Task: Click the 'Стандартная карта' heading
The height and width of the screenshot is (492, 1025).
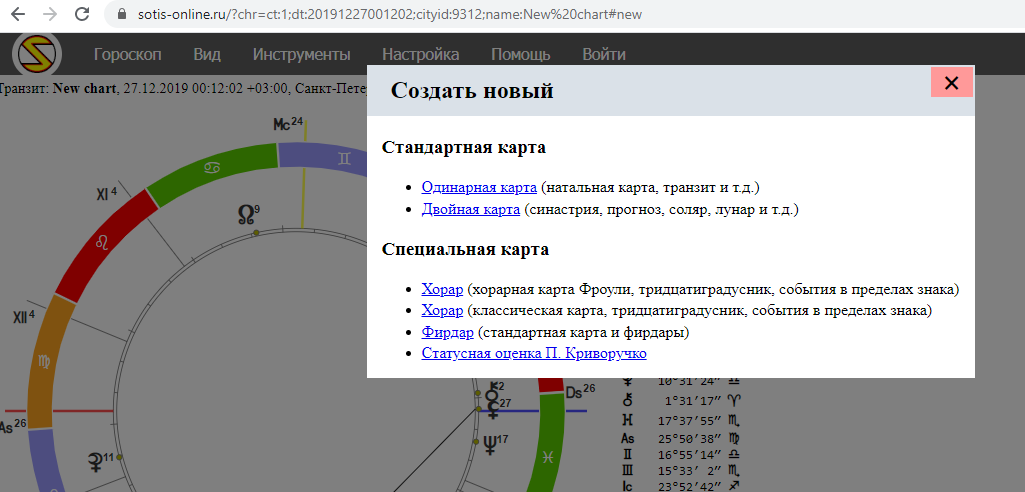Action: (x=463, y=147)
